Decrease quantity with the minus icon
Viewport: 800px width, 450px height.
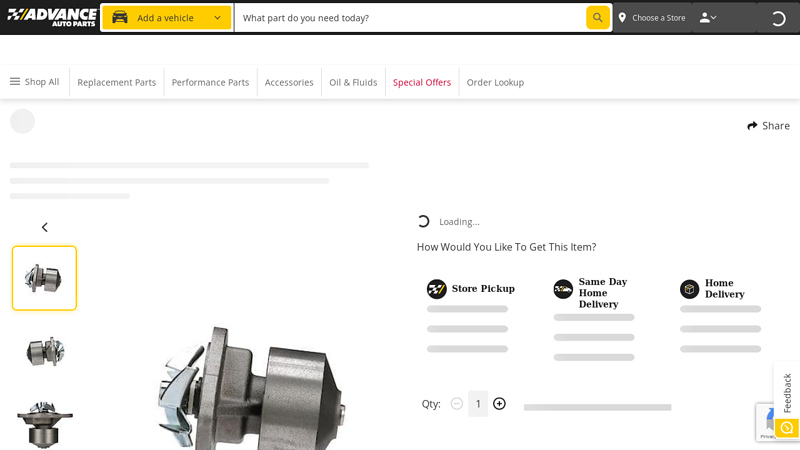(x=457, y=404)
